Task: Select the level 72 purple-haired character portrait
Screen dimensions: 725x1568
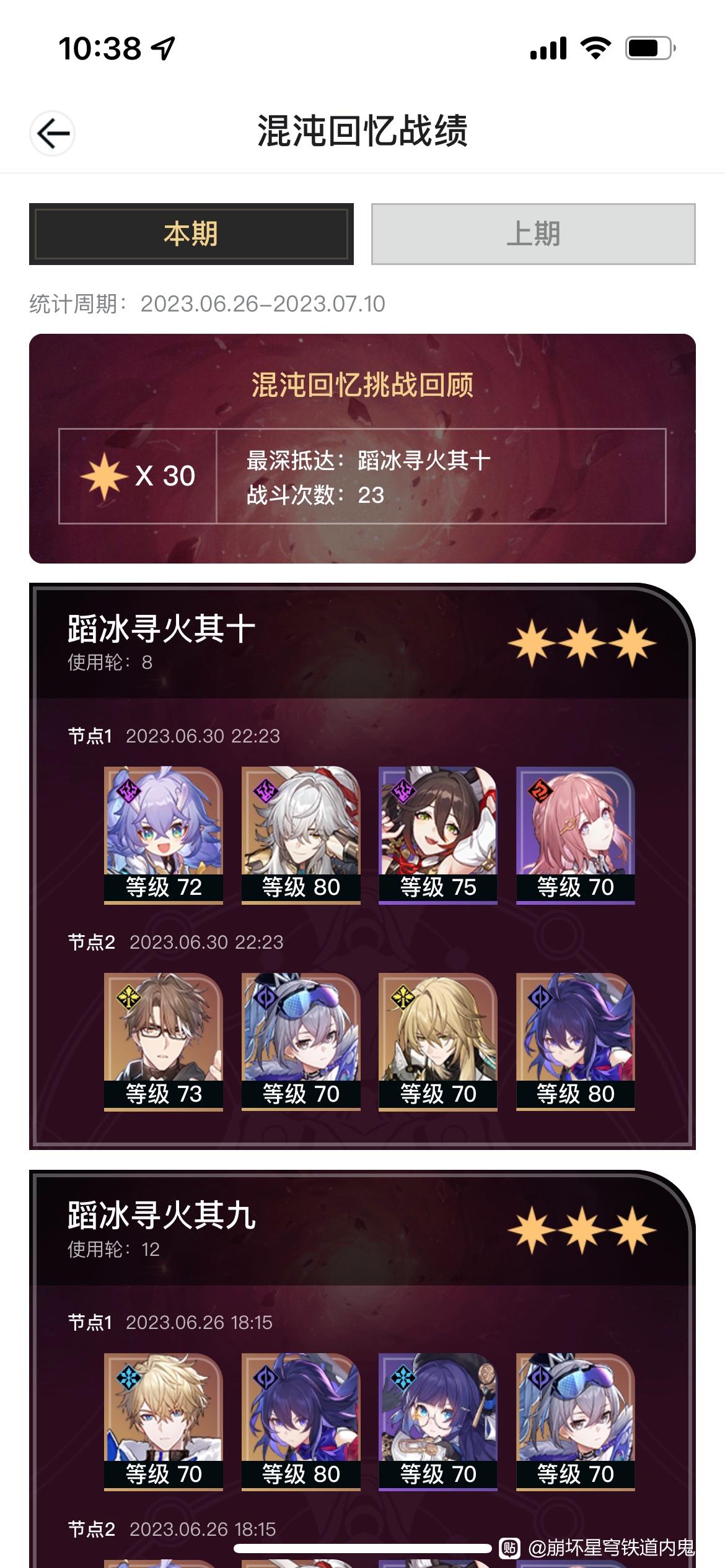Action: point(164,835)
